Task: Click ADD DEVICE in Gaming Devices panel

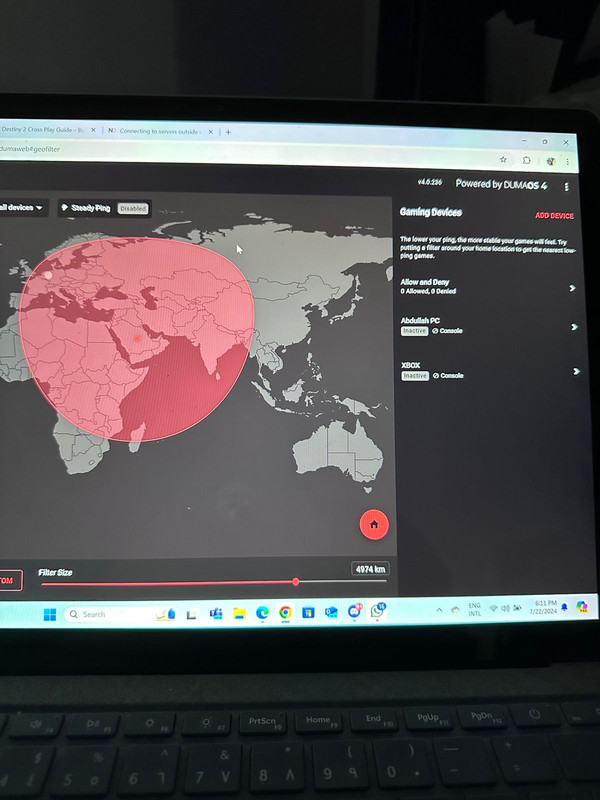Action: [554, 216]
